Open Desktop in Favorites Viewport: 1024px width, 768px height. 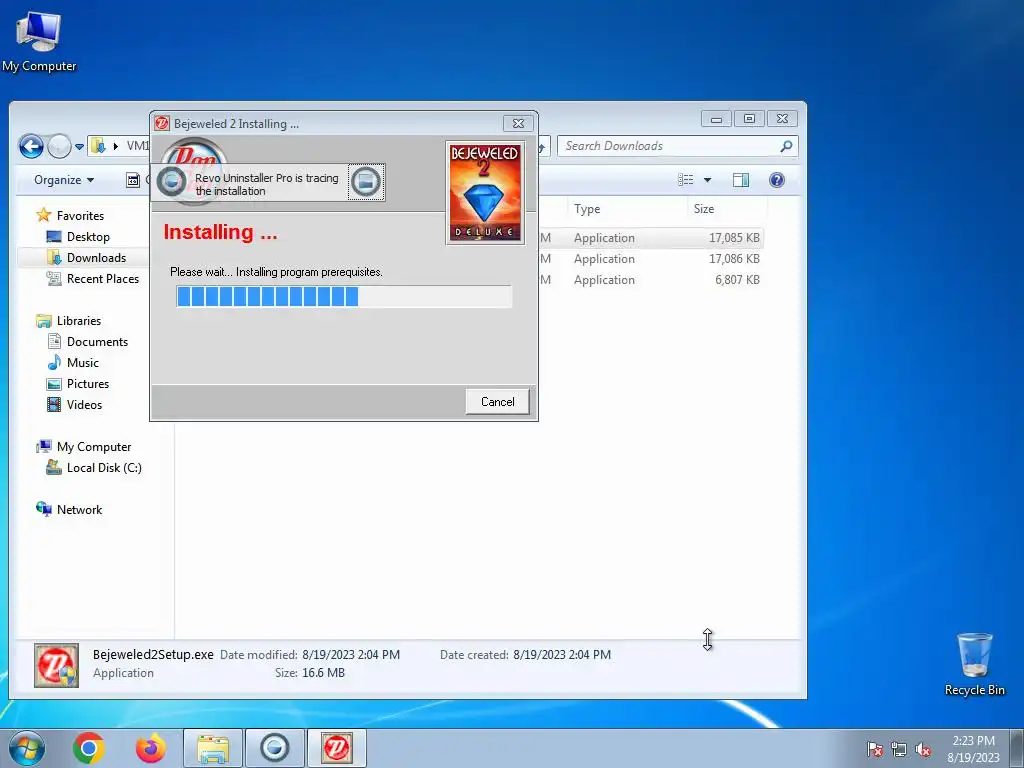[88, 236]
